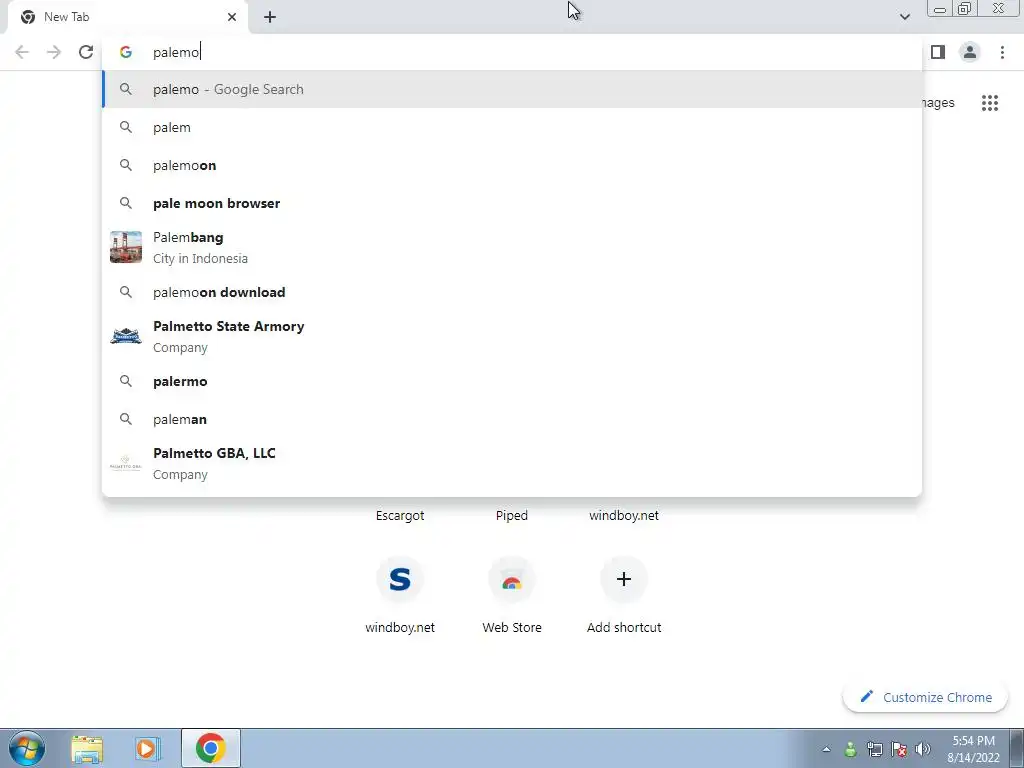Viewport: 1024px width, 768px height.
Task: Choose 'pale moon browser' suggestion
Action: tap(512, 203)
